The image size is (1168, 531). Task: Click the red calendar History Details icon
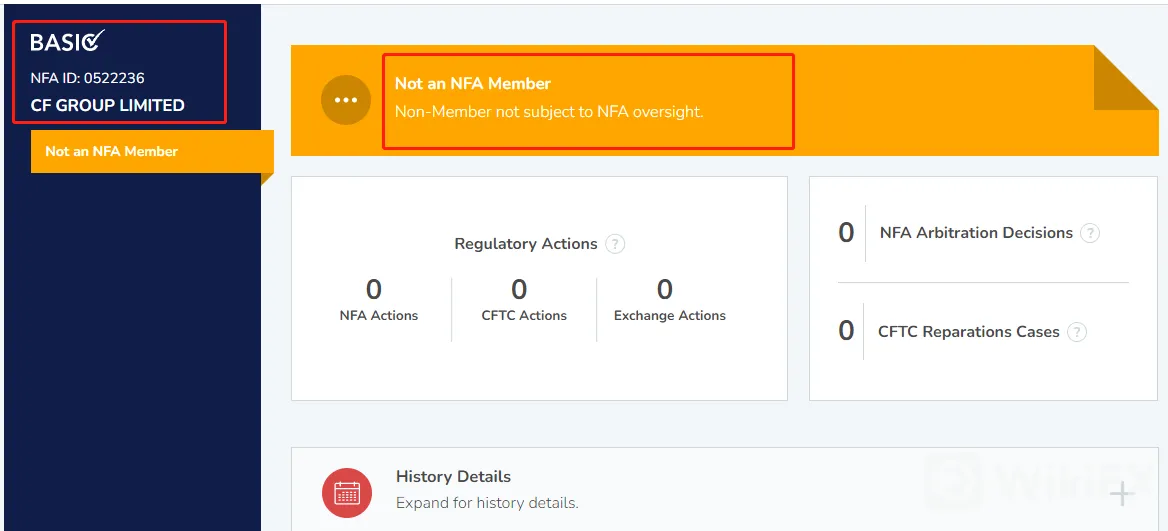pos(347,492)
